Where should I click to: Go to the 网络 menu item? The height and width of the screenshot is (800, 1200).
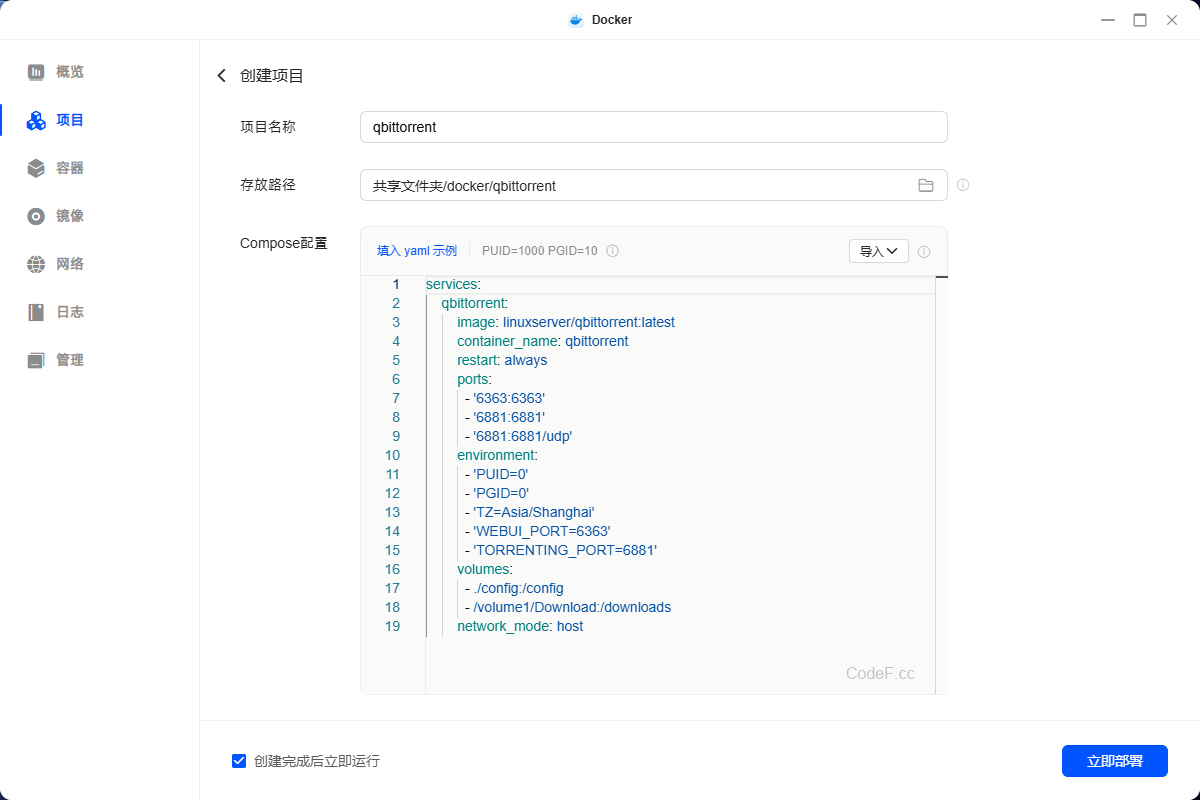[70, 264]
